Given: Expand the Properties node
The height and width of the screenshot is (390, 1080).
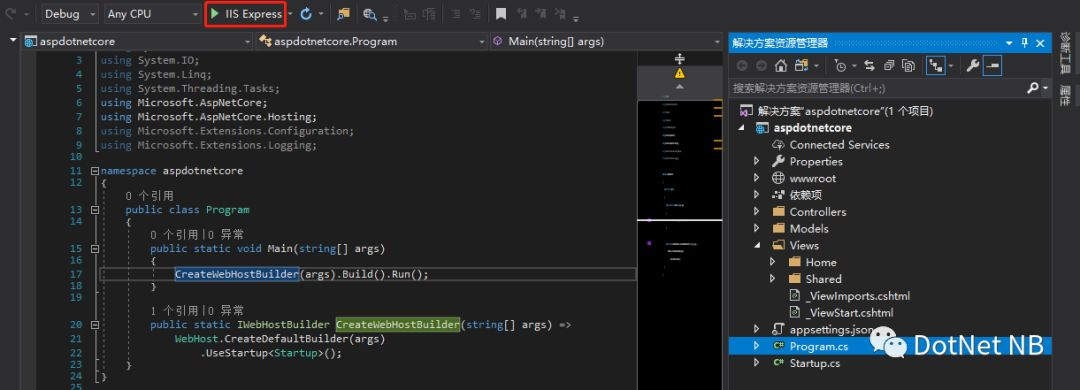Looking at the screenshot, I should (757, 161).
